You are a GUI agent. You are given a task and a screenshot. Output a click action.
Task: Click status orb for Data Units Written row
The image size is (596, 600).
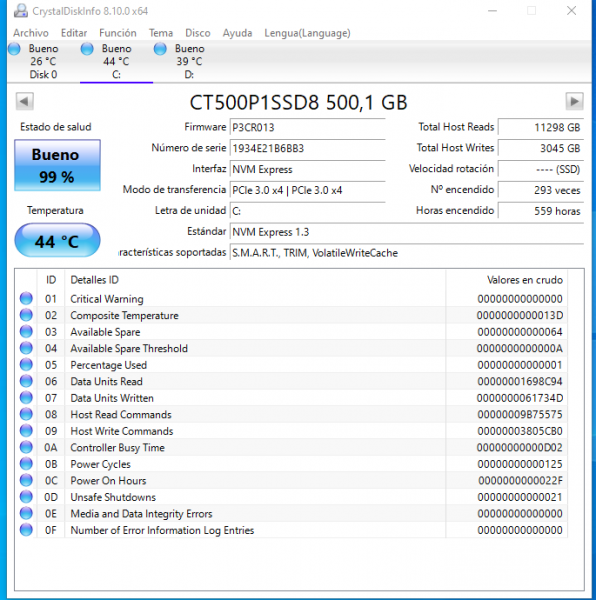[x=26, y=398]
